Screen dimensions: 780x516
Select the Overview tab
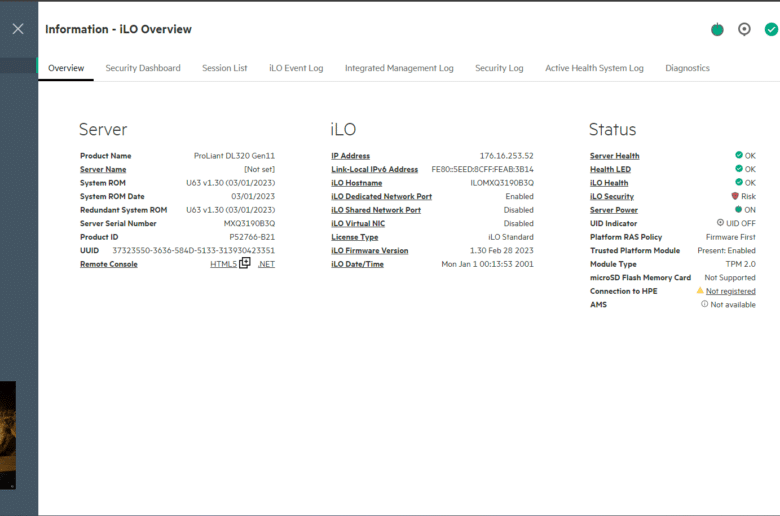click(66, 68)
